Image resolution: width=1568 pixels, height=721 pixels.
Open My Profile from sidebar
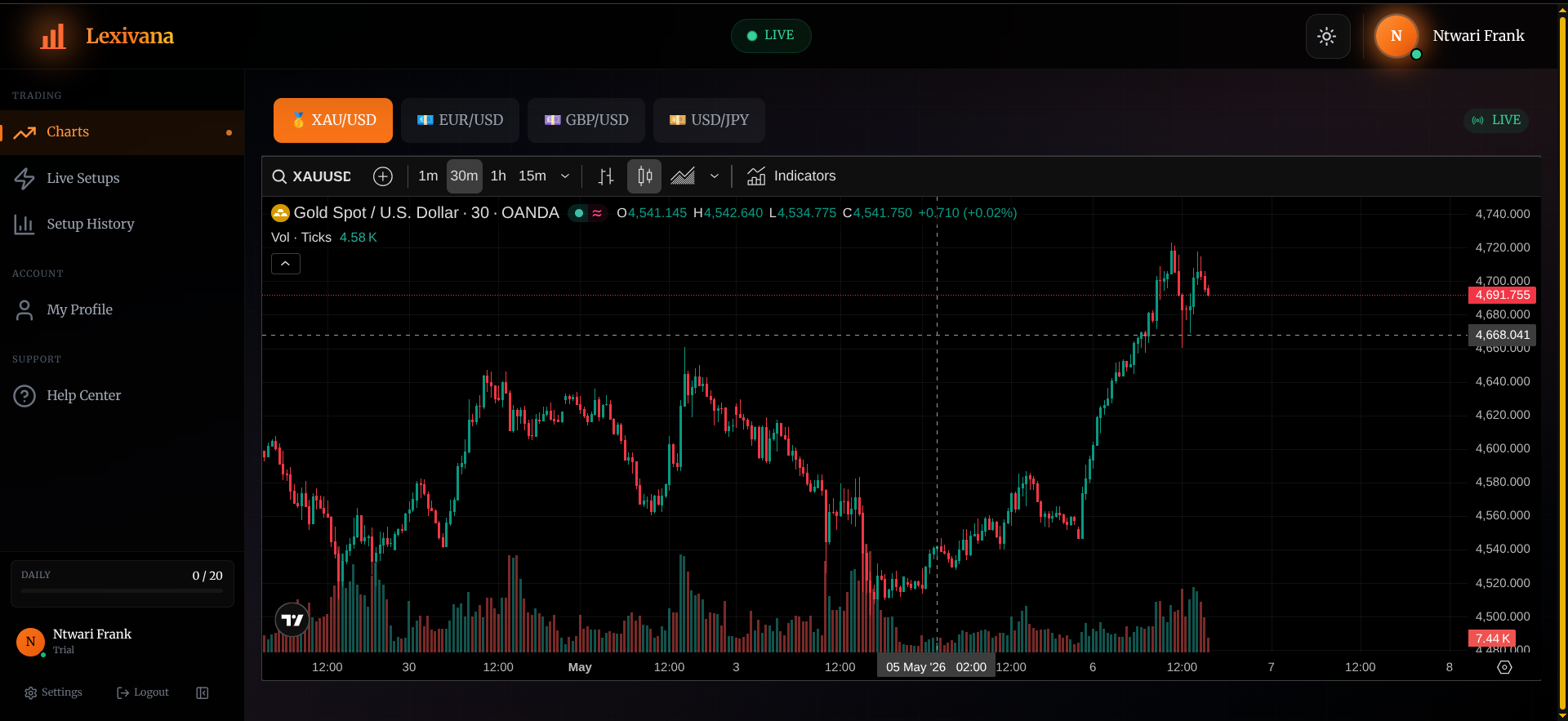122,309
